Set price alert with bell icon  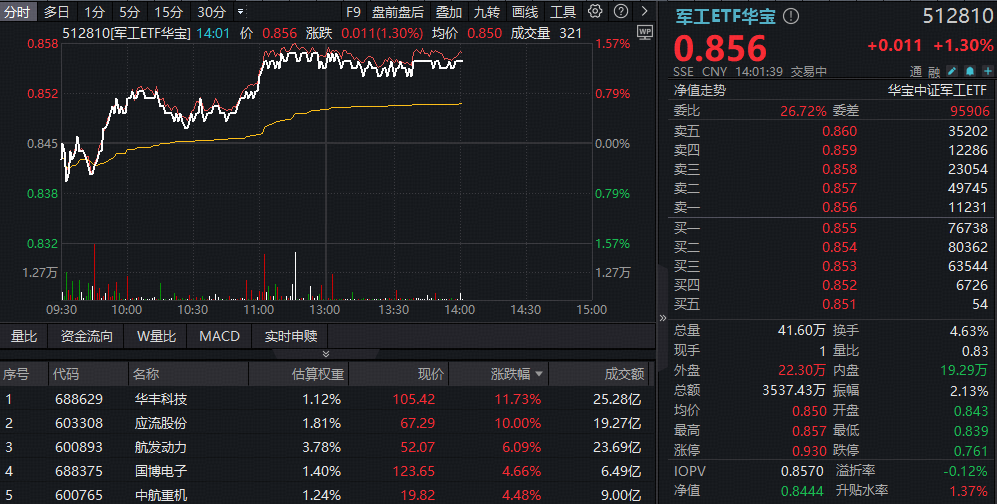pyautogui.click(x=967, y=72)
